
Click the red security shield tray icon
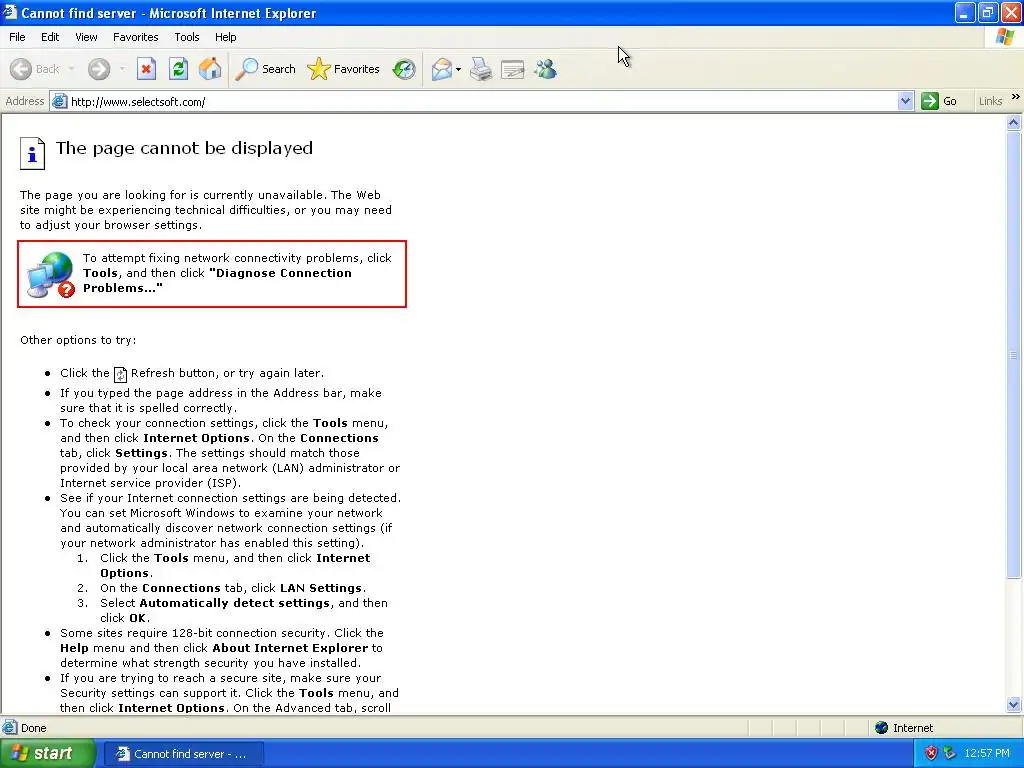click(x=931, y=753)
